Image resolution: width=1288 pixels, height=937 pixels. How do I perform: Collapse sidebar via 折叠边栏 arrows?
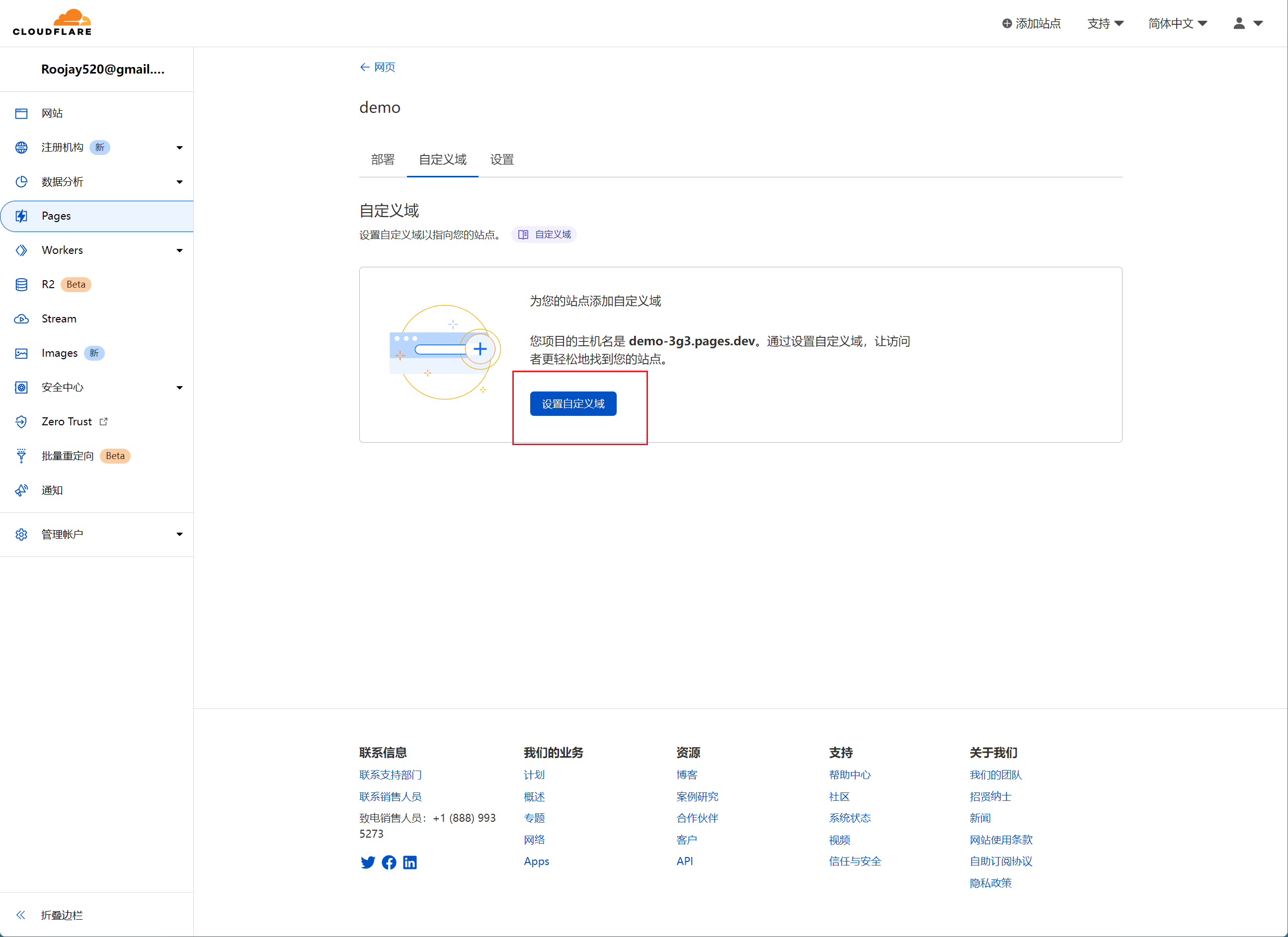click(21, 915)
